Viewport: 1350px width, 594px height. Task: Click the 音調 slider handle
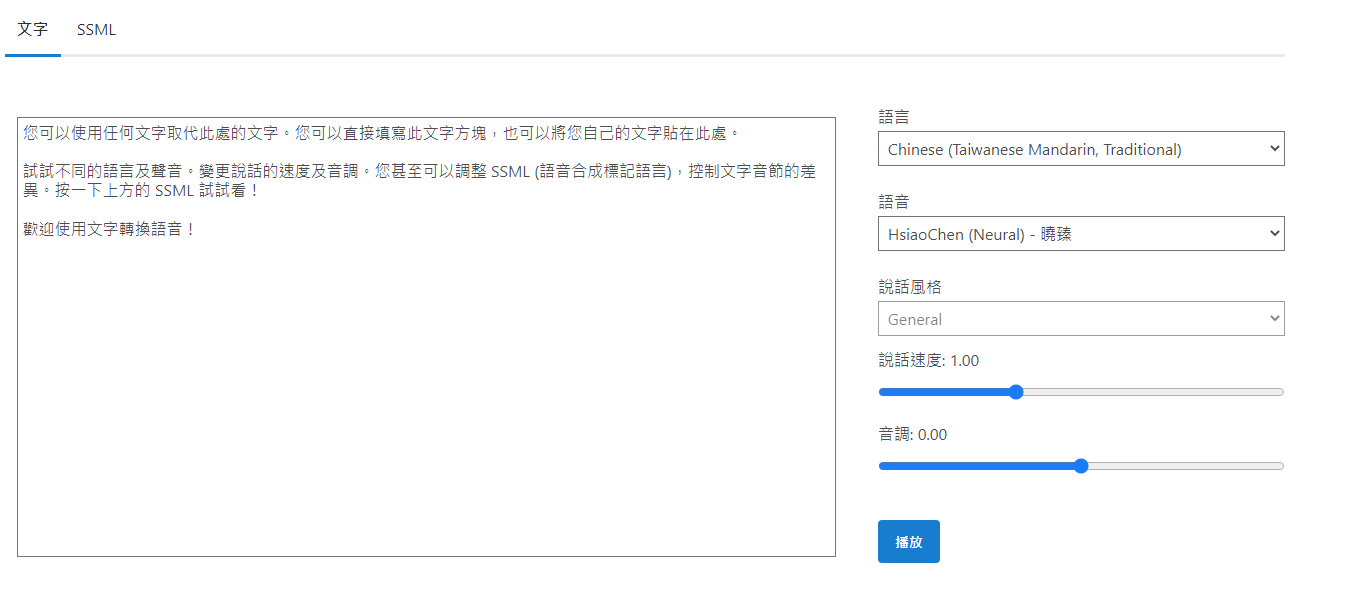coord(1080,466)
